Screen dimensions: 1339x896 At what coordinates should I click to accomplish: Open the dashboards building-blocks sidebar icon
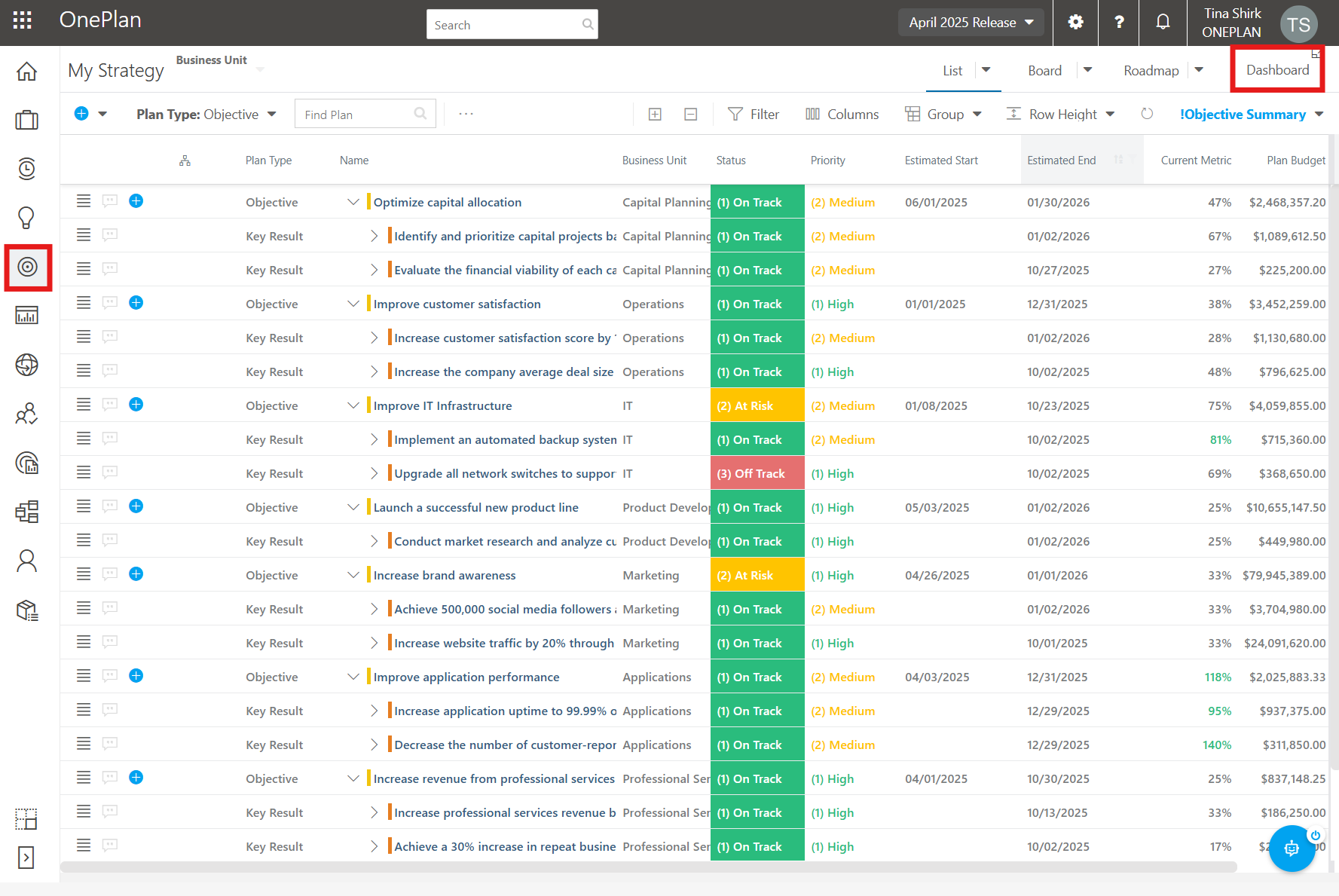[x=27, y=512]
